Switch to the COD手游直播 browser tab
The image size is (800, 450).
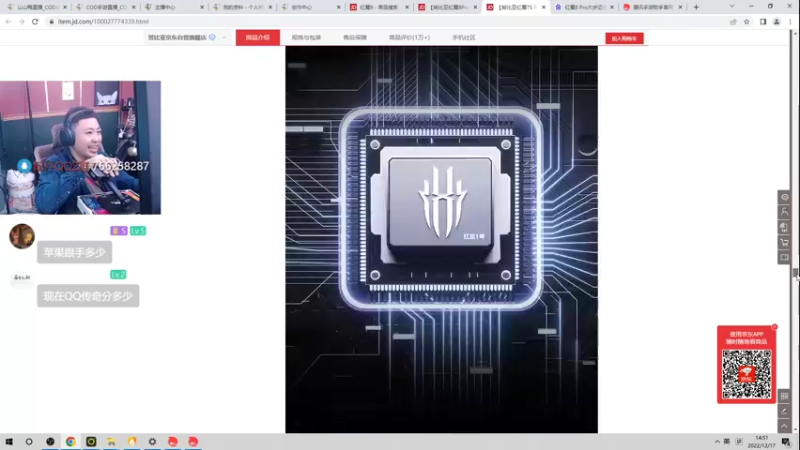point(105,7)
